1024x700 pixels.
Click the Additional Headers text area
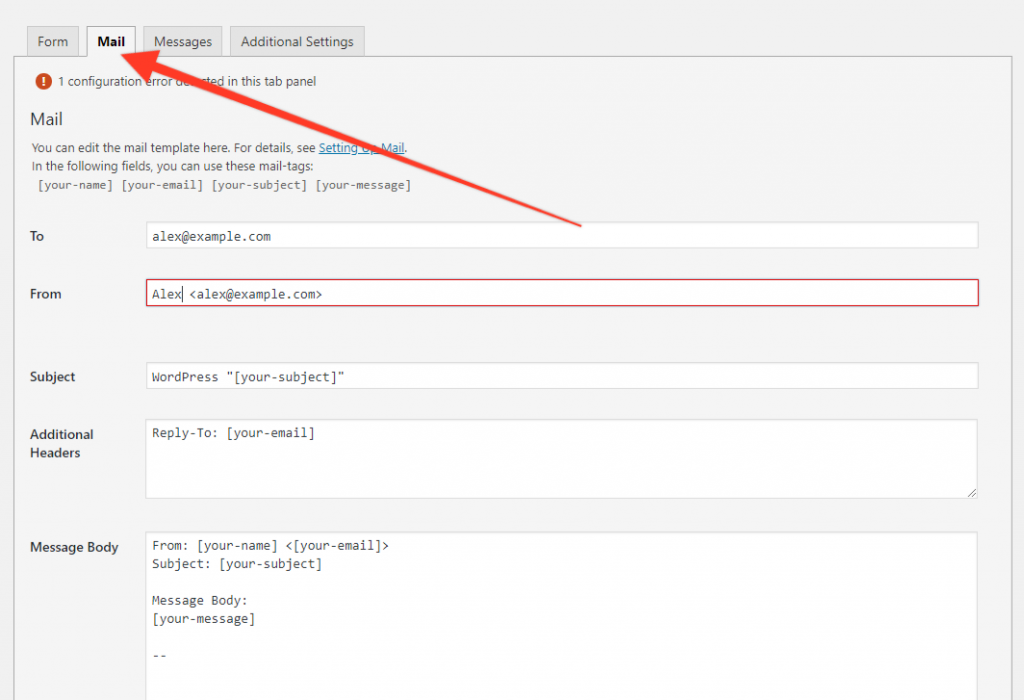562,459
